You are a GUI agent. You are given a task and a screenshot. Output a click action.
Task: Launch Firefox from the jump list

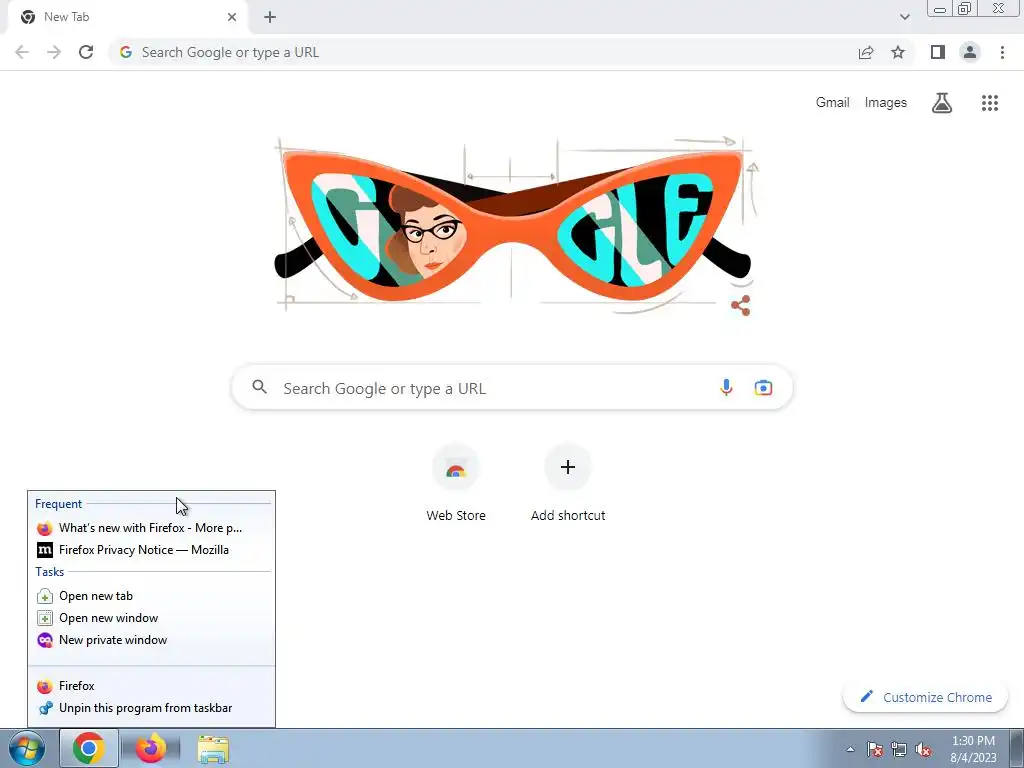click(152, 686)
